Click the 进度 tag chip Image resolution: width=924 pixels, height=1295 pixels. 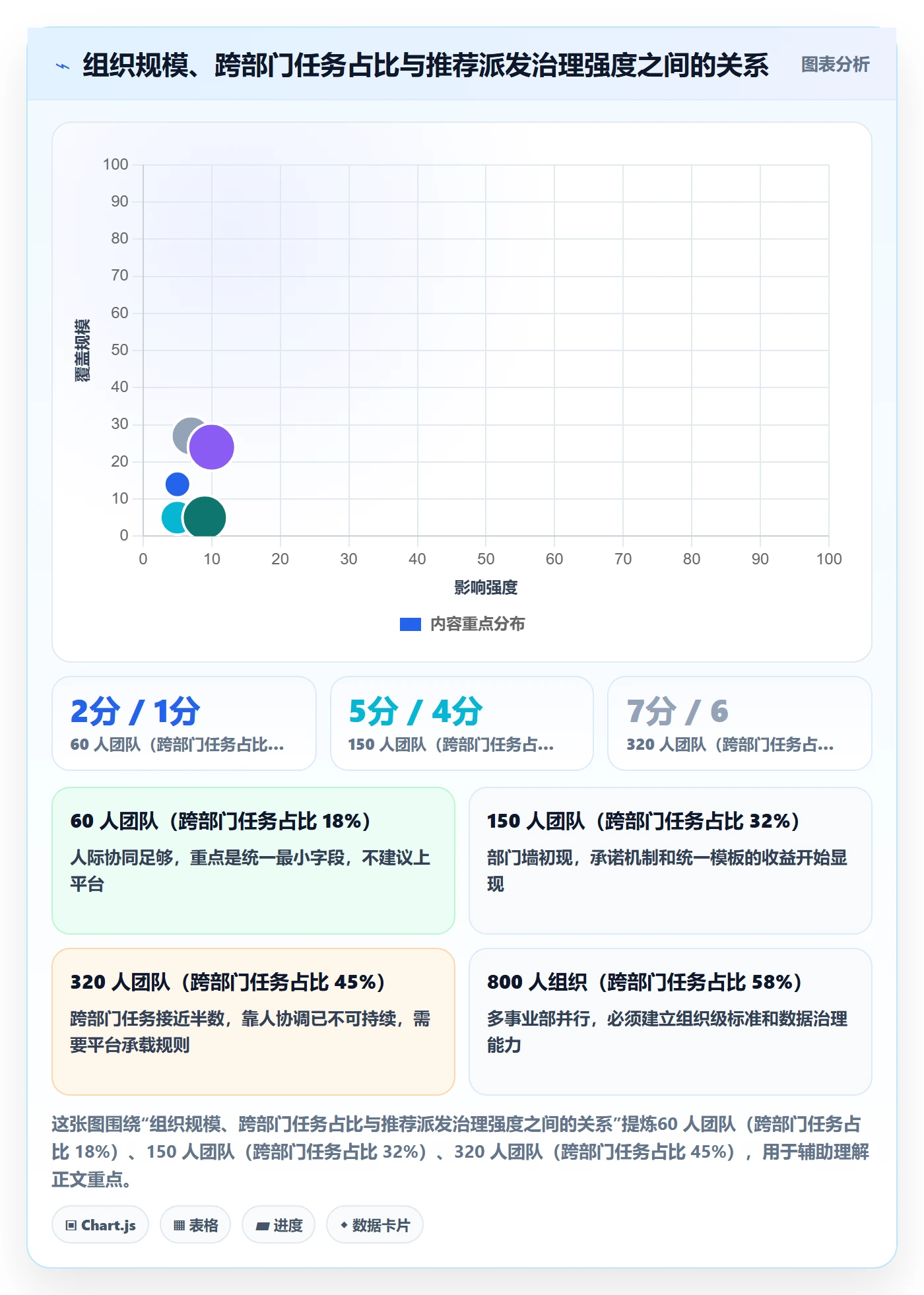click(x=279, y=1225)
